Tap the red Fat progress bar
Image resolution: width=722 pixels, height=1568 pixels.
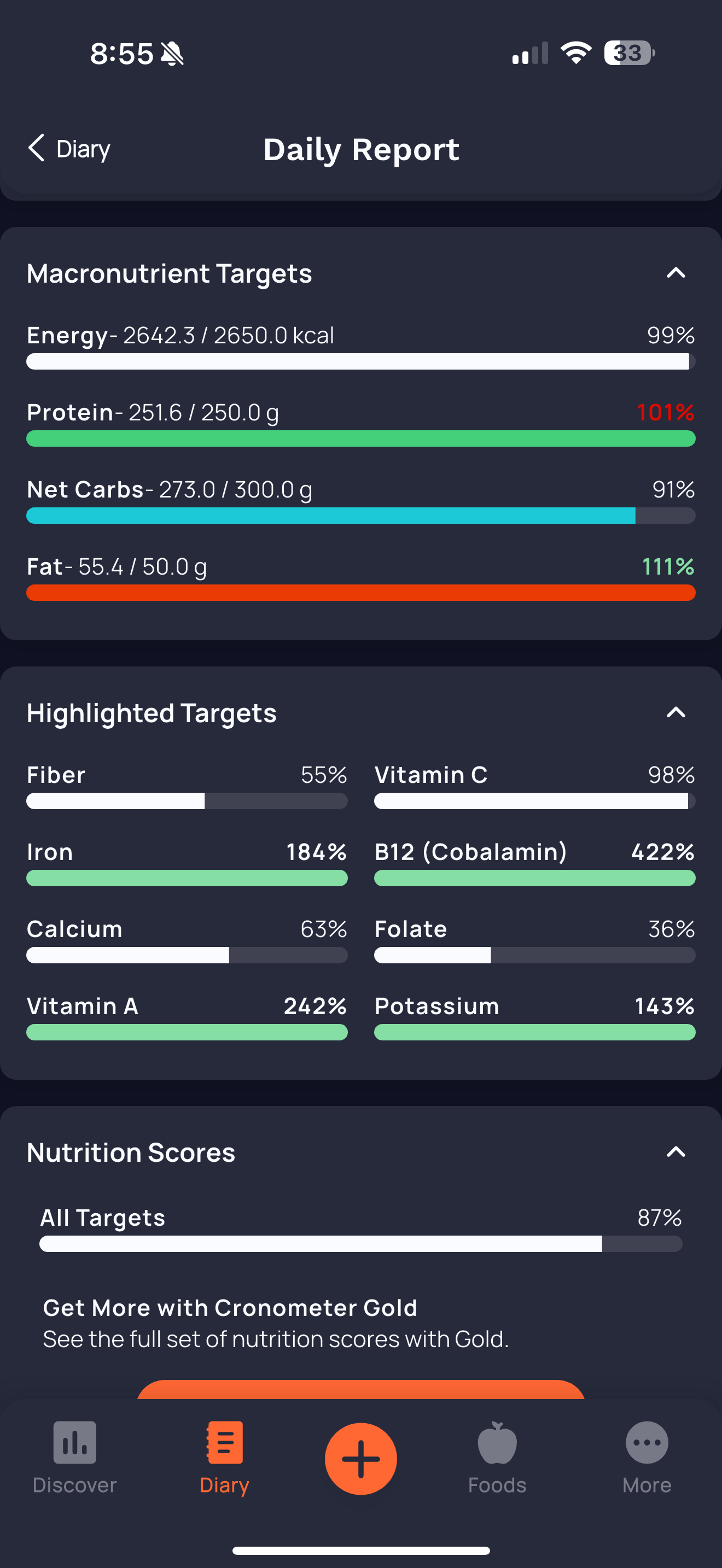[360, 593]
